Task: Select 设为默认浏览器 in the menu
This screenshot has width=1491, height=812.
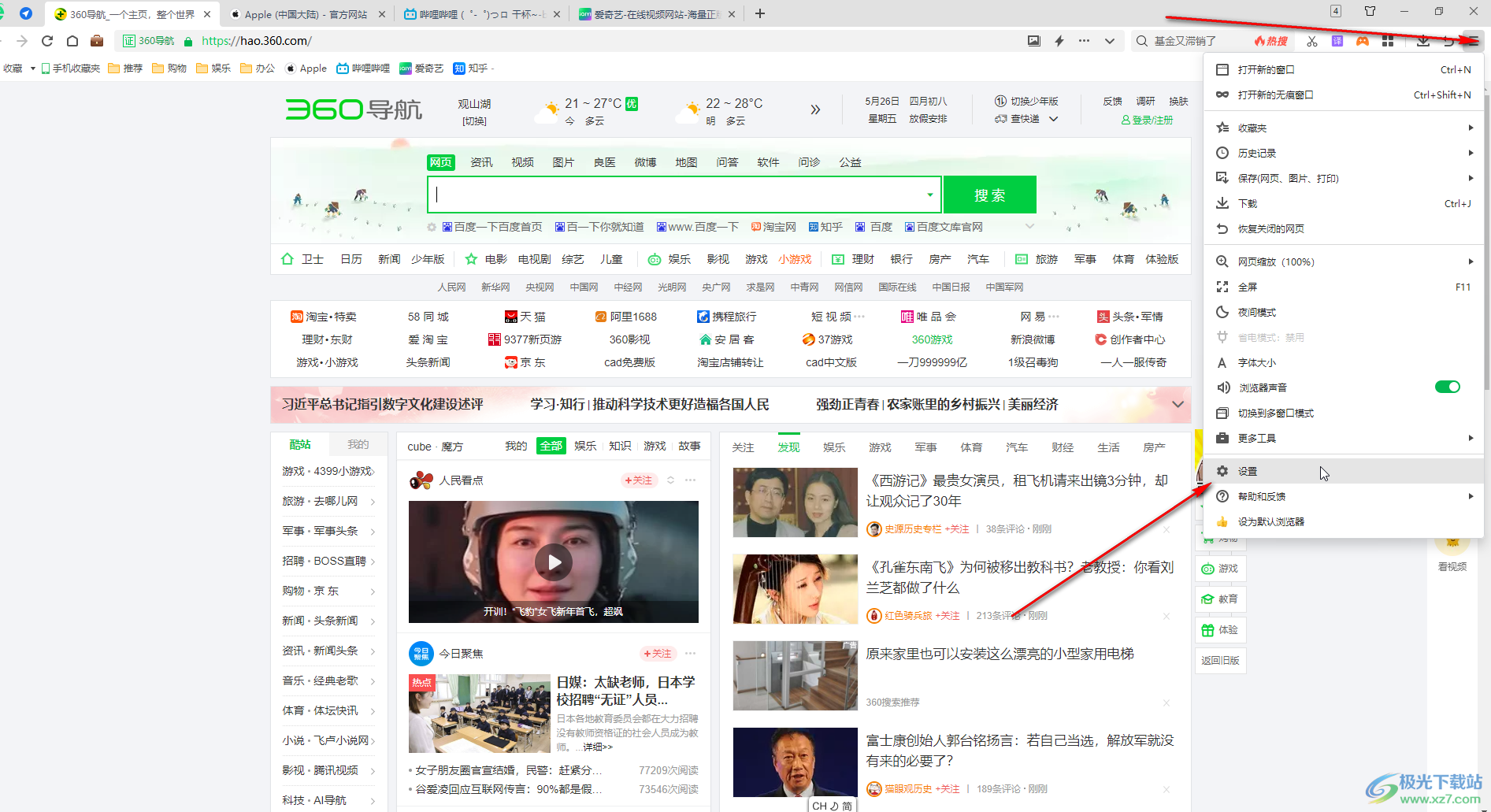Action: [x=1343, y=521]
